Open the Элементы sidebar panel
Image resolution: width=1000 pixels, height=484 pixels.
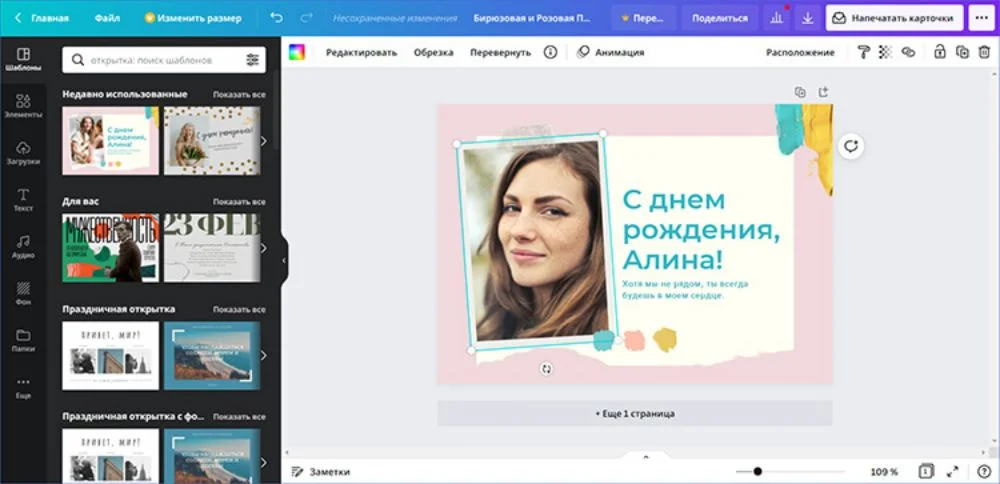pos(23,106)
